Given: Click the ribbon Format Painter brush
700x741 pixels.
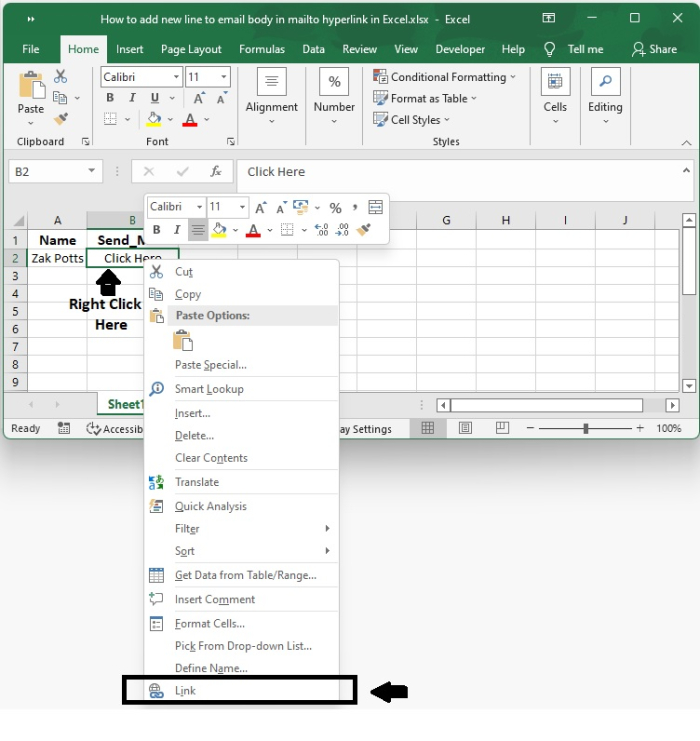Looking at the screenshot, I should [60, 119].
